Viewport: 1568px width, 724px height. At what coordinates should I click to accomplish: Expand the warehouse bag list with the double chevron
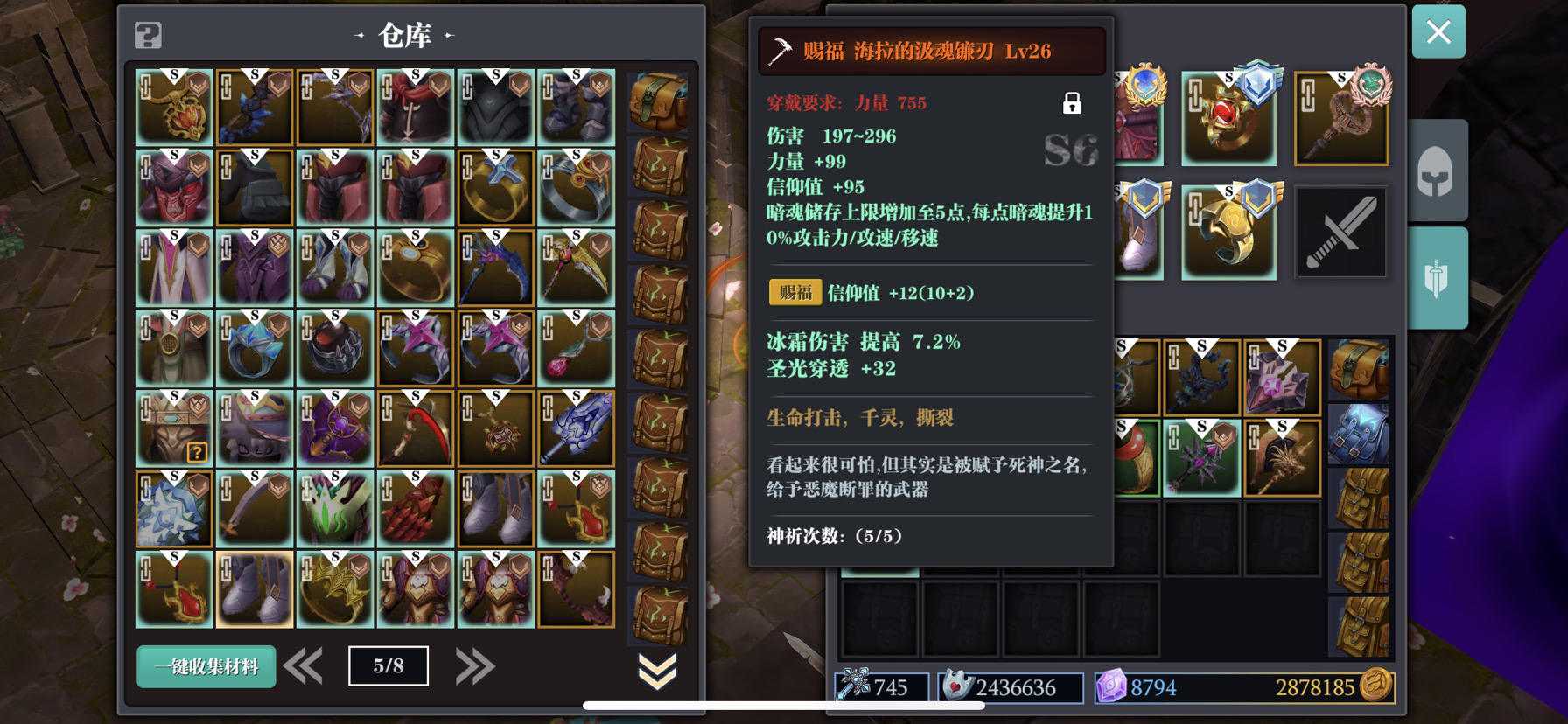(657, 671)
